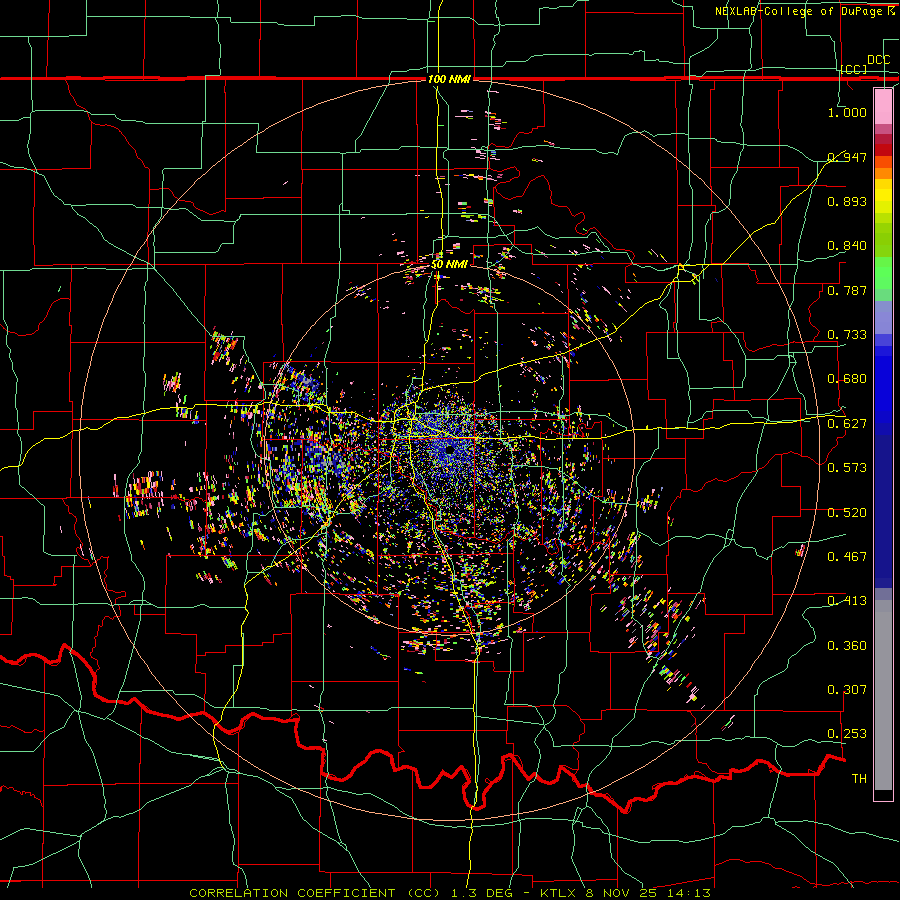Screen dimensions: 900x900
Task: Click the TH label at legend bottom
Action: [859, 779]
